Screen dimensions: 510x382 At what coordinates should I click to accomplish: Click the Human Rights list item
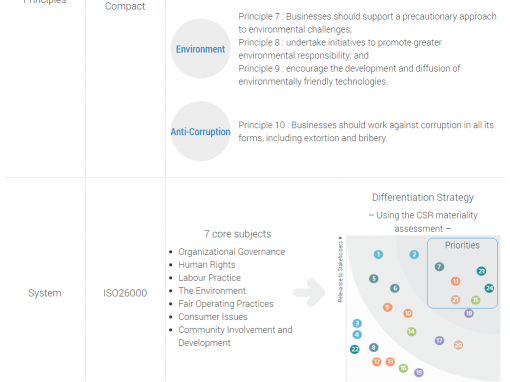207,265
